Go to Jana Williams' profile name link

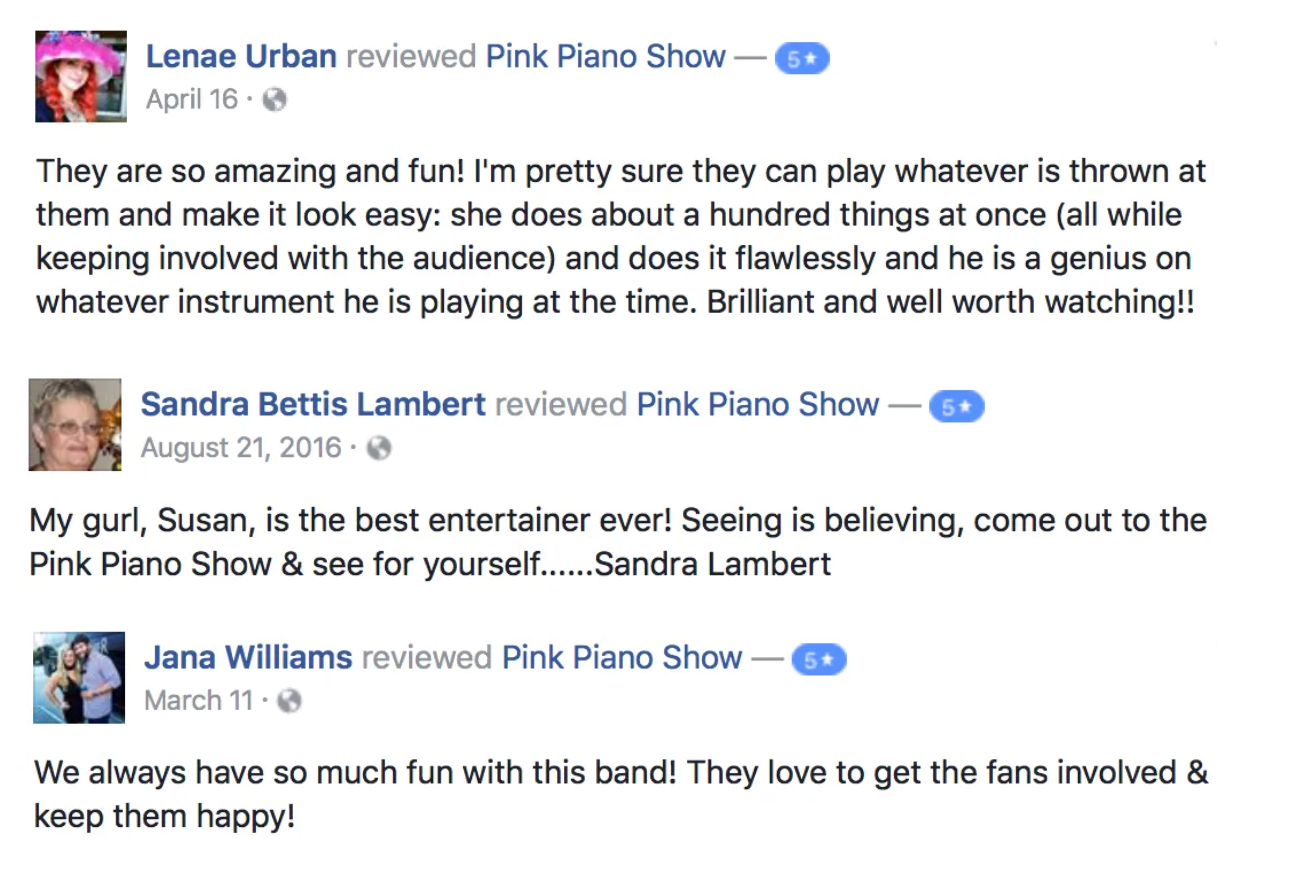[x=248, y=658]
